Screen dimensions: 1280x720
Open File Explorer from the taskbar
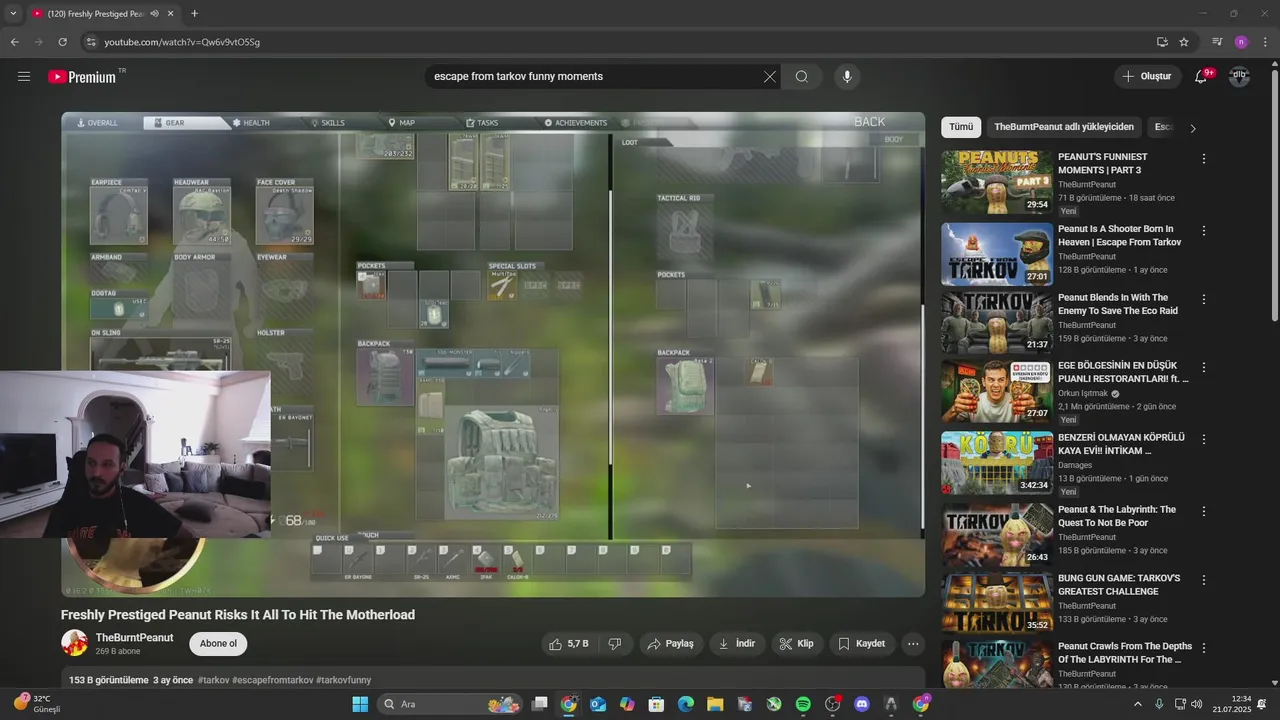tap(715, 704)
